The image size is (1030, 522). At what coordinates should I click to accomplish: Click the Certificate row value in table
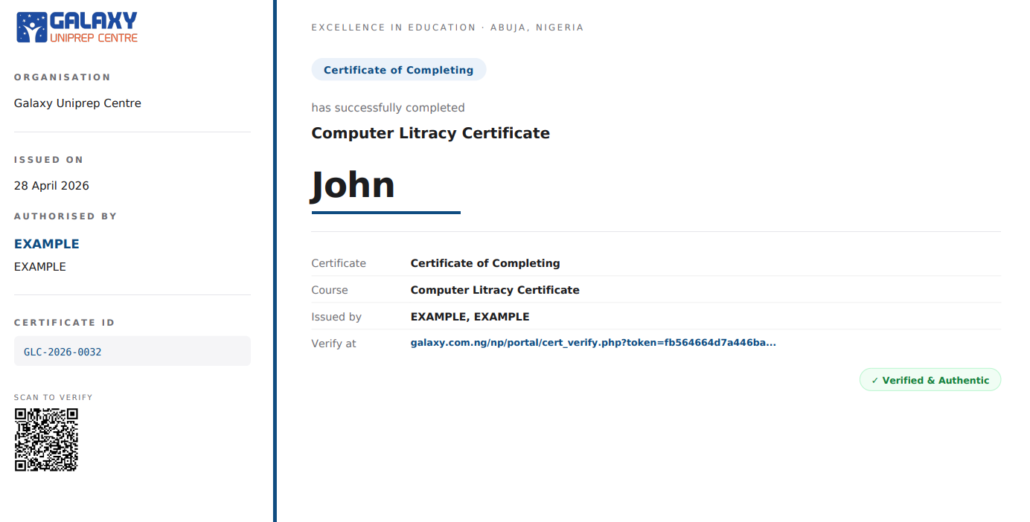[485, 264]
